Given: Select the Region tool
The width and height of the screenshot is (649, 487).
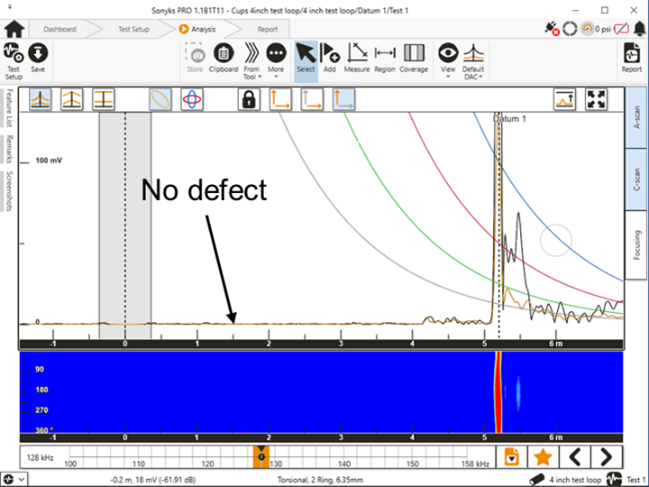Looking at the screenshot, I should coord(385,58).
